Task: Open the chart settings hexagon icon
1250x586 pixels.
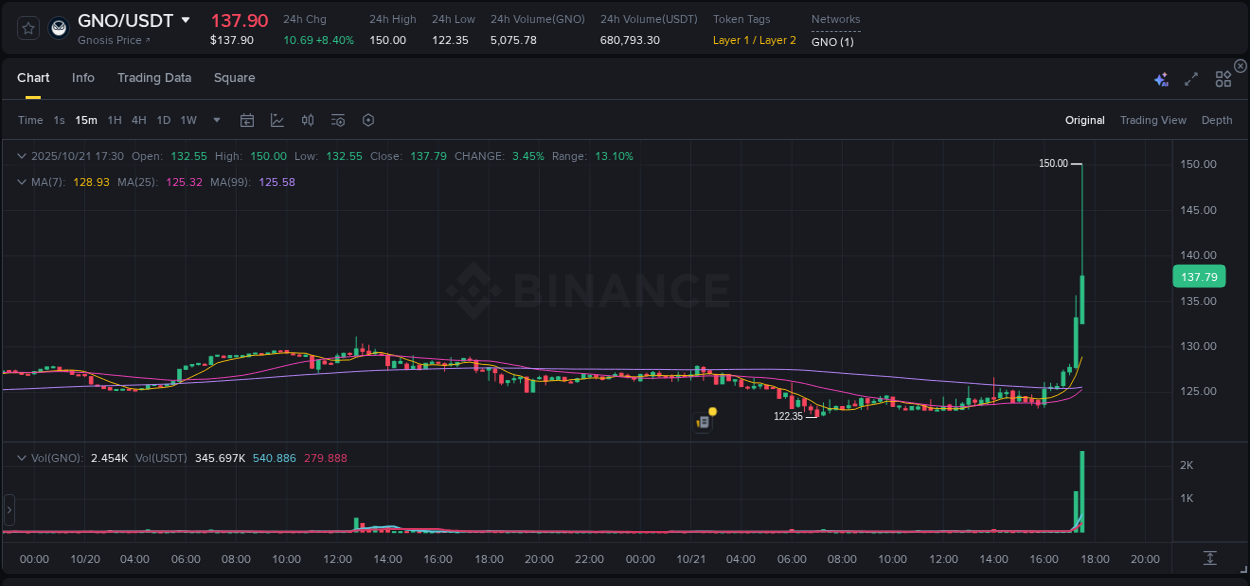Action: pyautogui.click(x=368, y=119)
